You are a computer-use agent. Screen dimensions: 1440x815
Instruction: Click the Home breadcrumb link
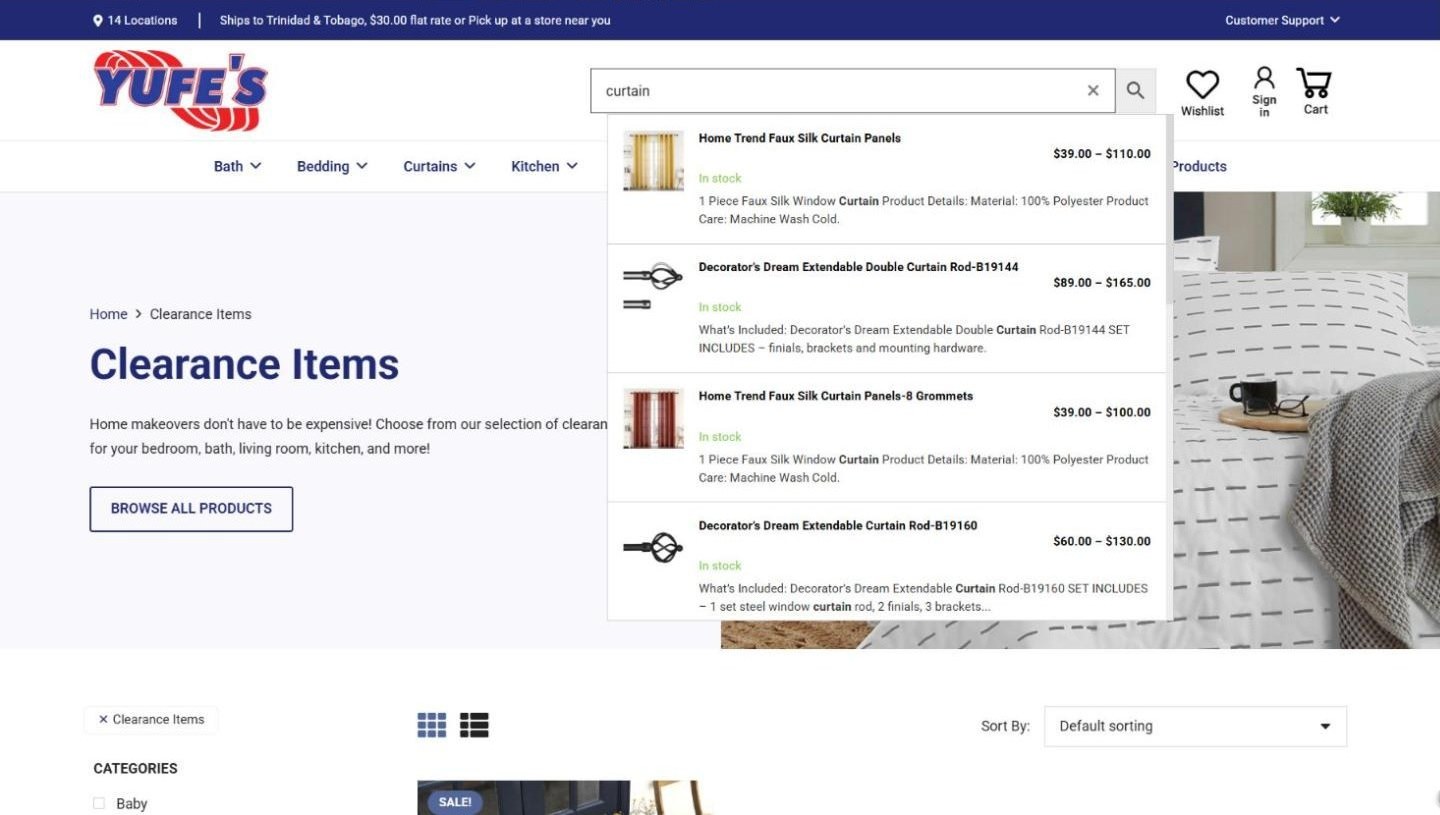[x=108, y=314]
